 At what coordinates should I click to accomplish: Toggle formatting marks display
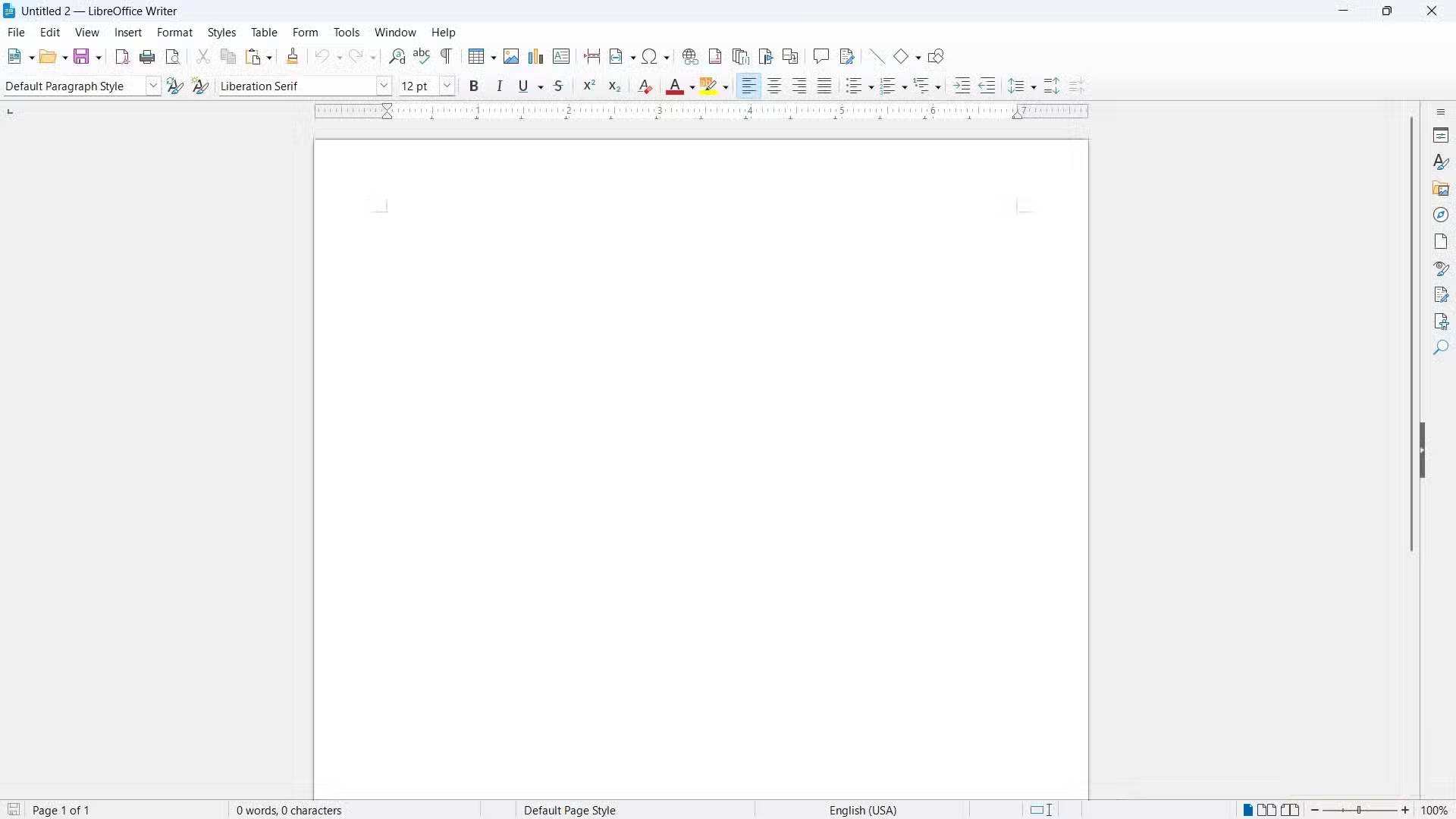click(448, 57)
